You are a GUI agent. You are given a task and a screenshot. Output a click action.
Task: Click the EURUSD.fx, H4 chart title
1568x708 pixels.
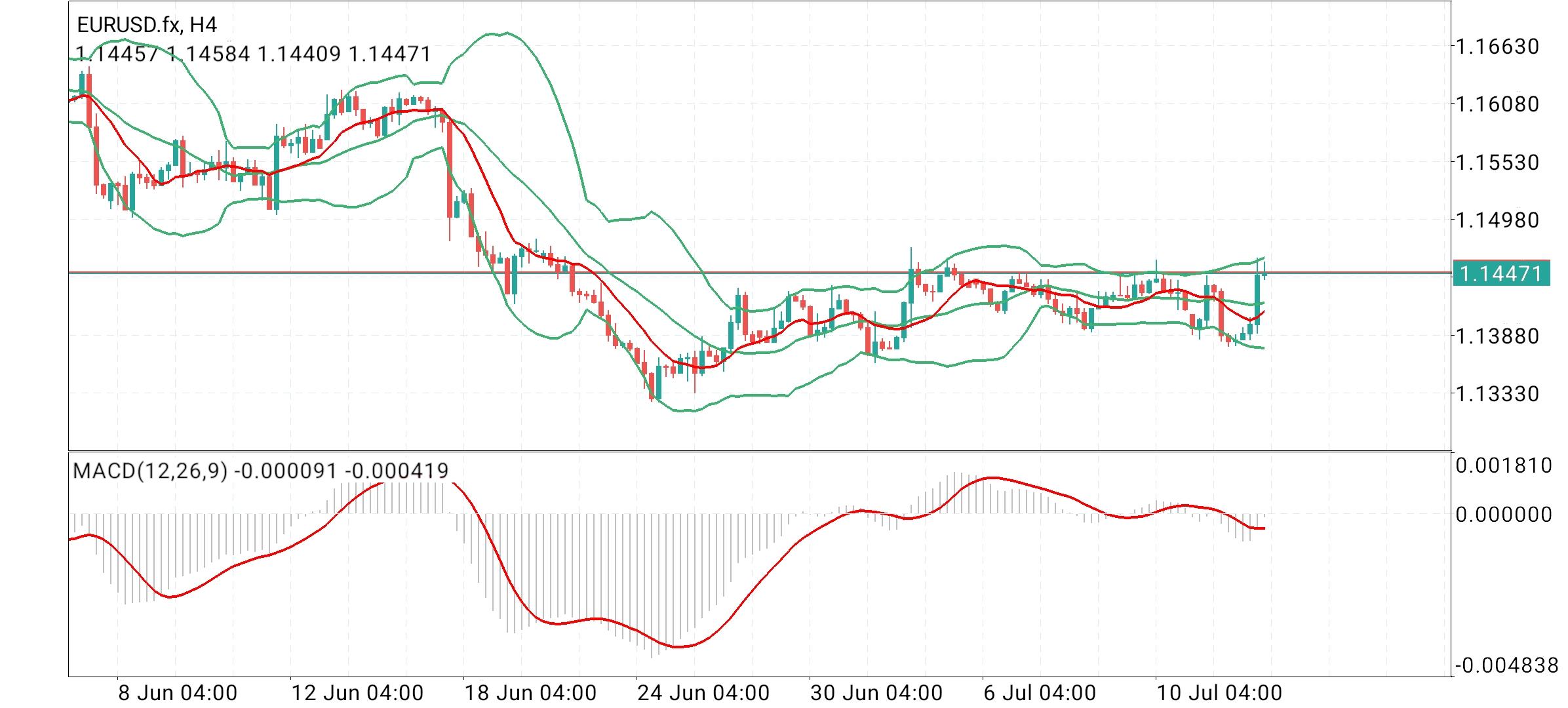pos(147,25)
